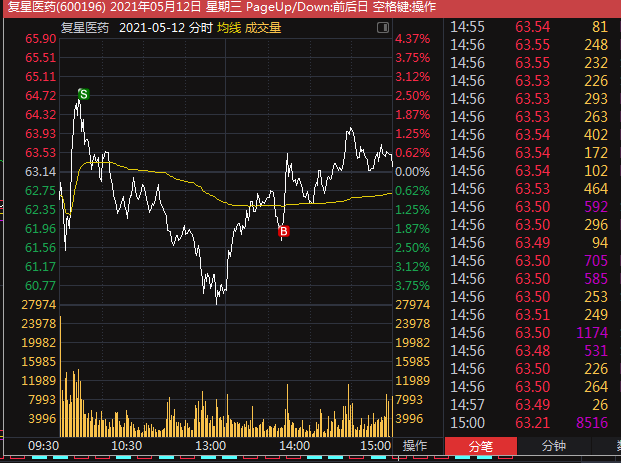Viewport: 621px width, 463px height.
Task: Select the 14:55 tick row with volume 81
Action: click(x=529, y=27)
